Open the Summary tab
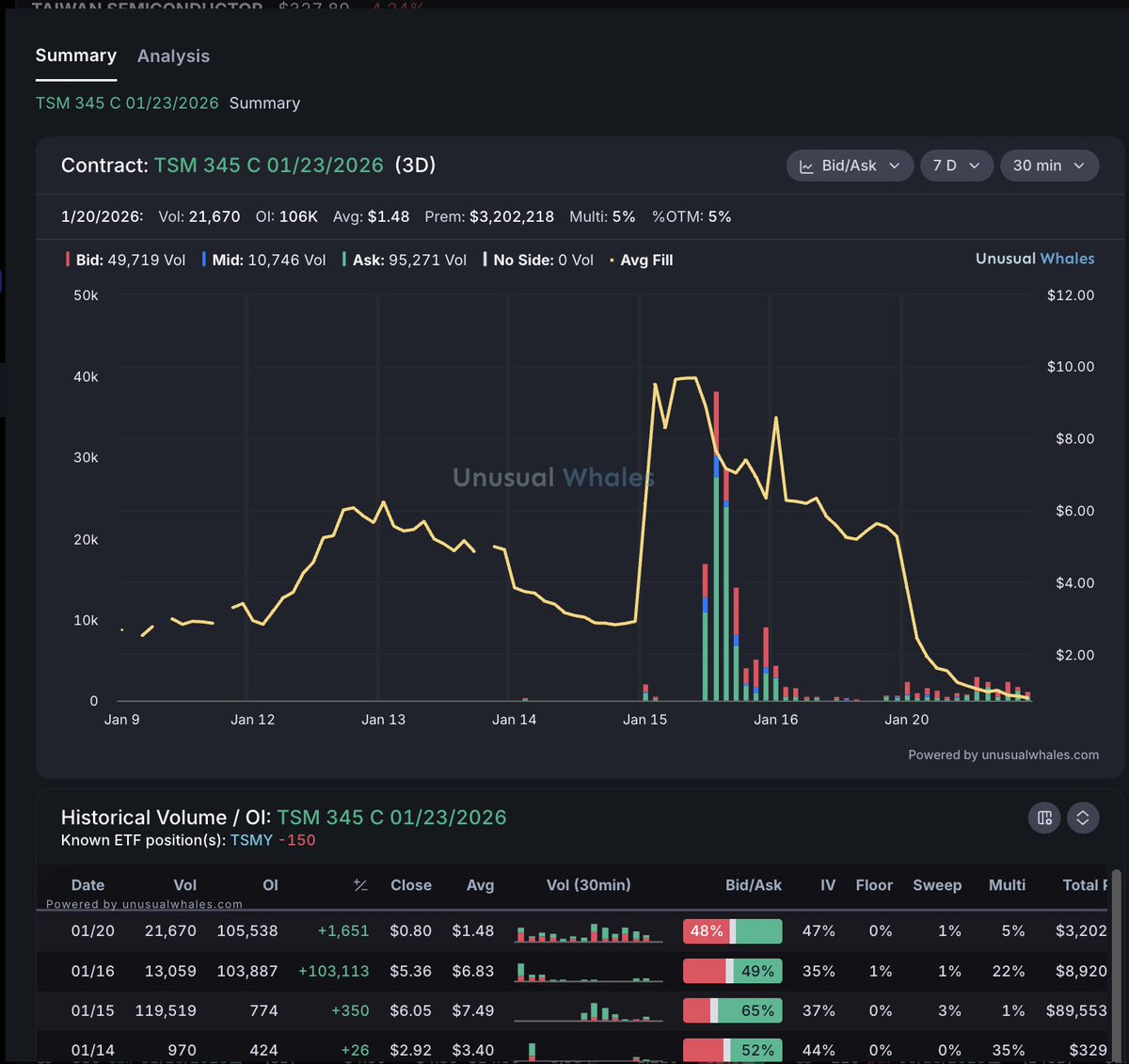This screenshot has height=1064, width=1129. pos(76,56)
